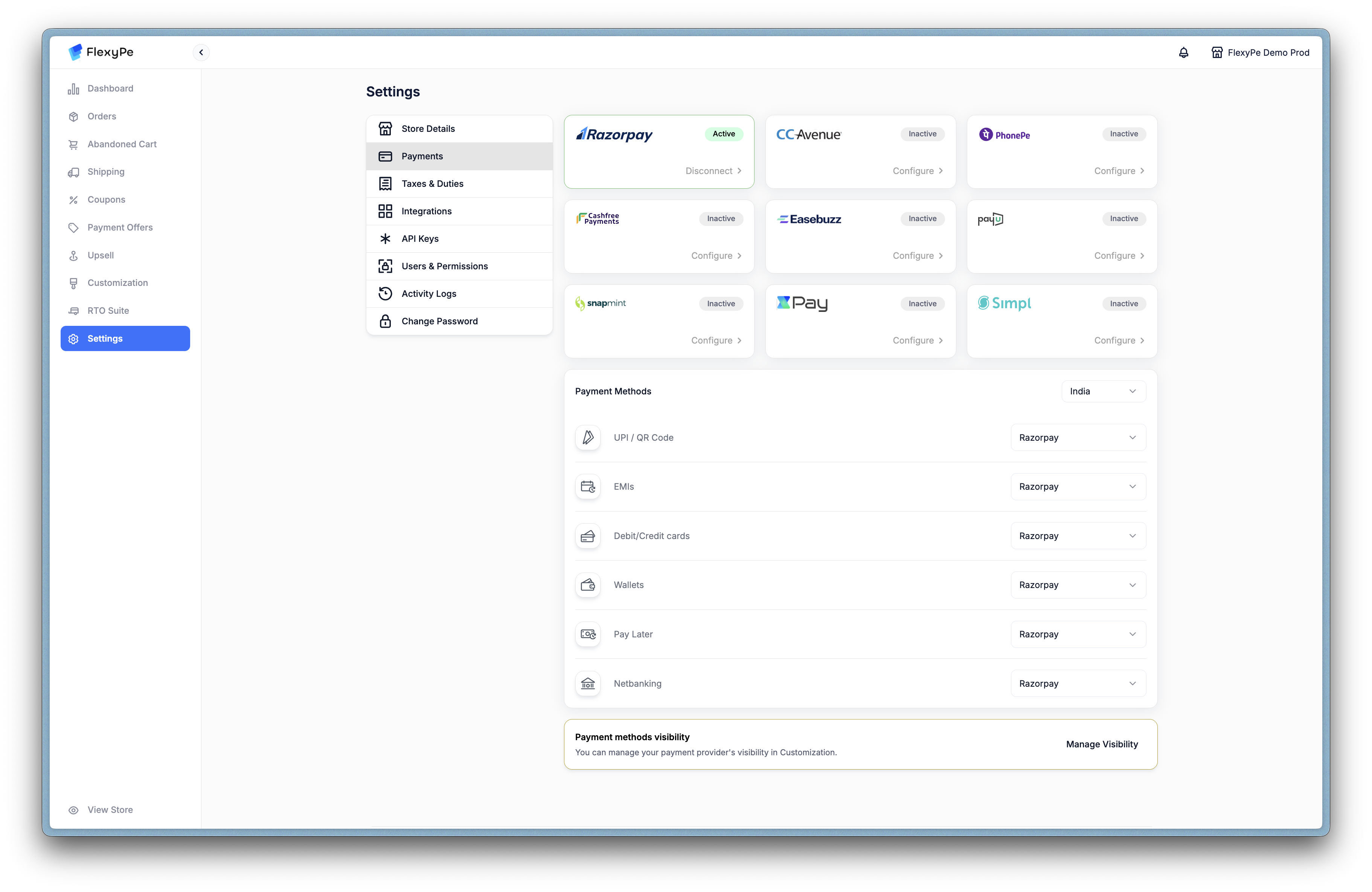Configure the PhonePe gateway
1372x892 pixels.
click(1119, 171)
